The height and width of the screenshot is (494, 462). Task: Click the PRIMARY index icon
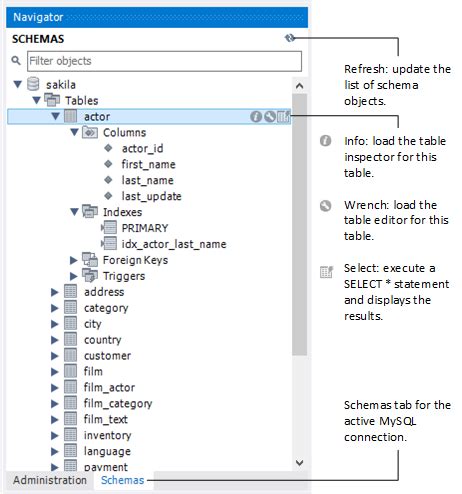coord(109,228)
